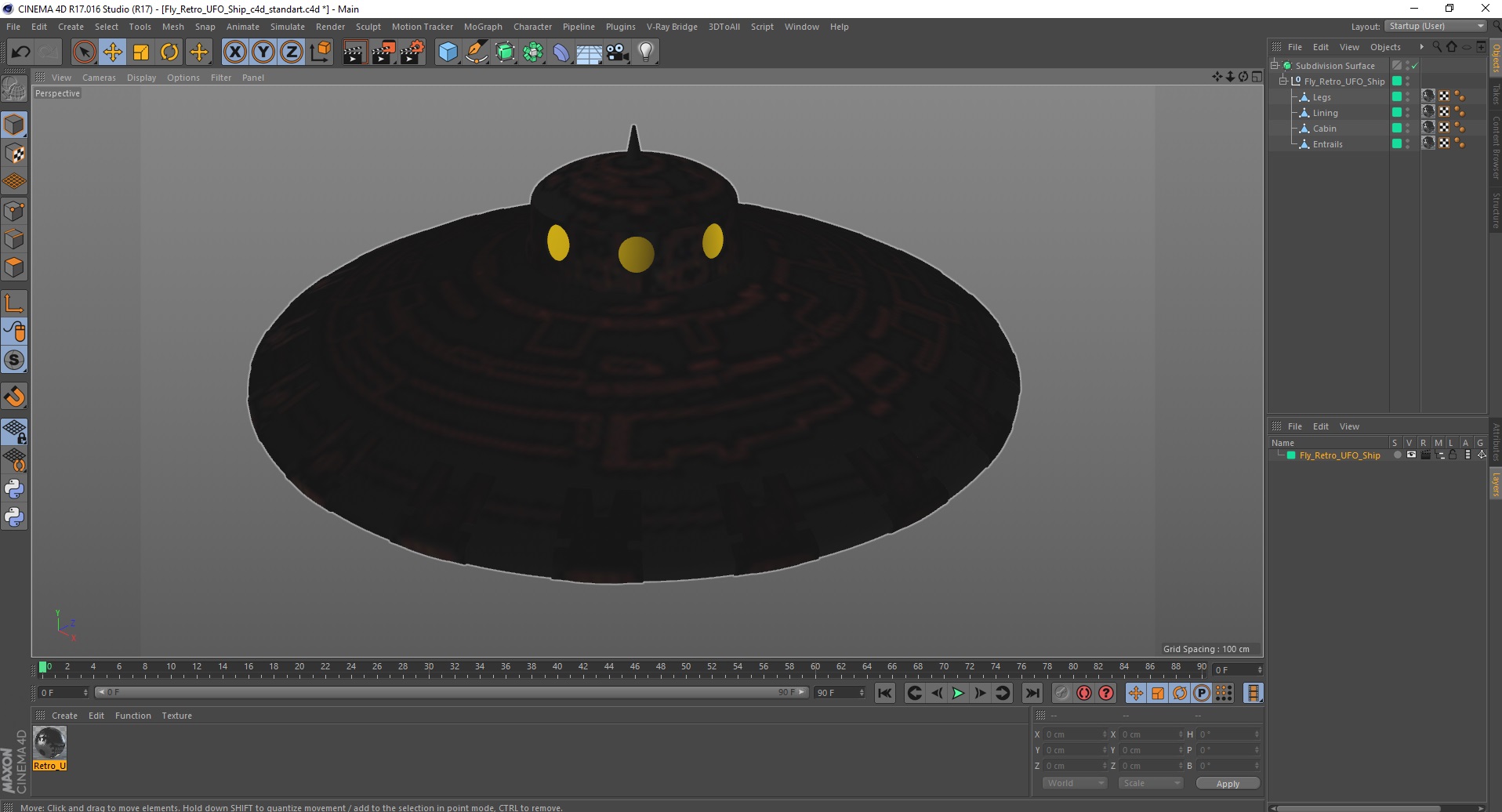Viewport: 1502px width, 812px height.
Task: Toggle the Snap enable icon
Action: pyautogui.click(x=14, y=361)
